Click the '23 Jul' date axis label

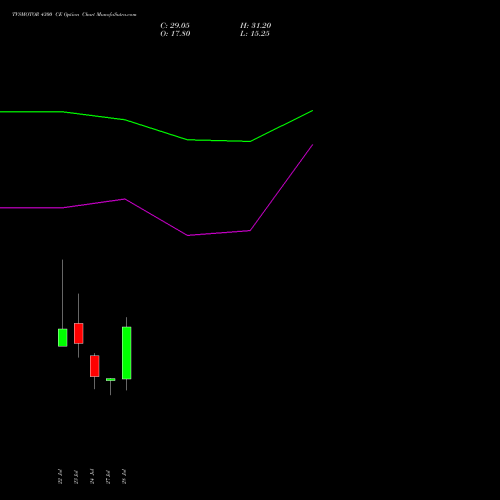[x=76, y=477]
